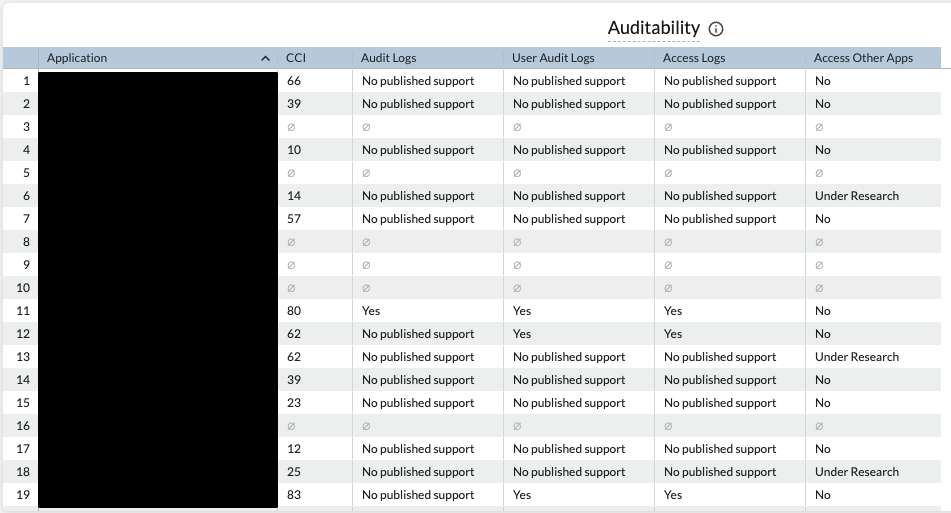Click Access Other Apps 'No' in row 11
This screenshot has width=951, height=513.
point(822,310)
